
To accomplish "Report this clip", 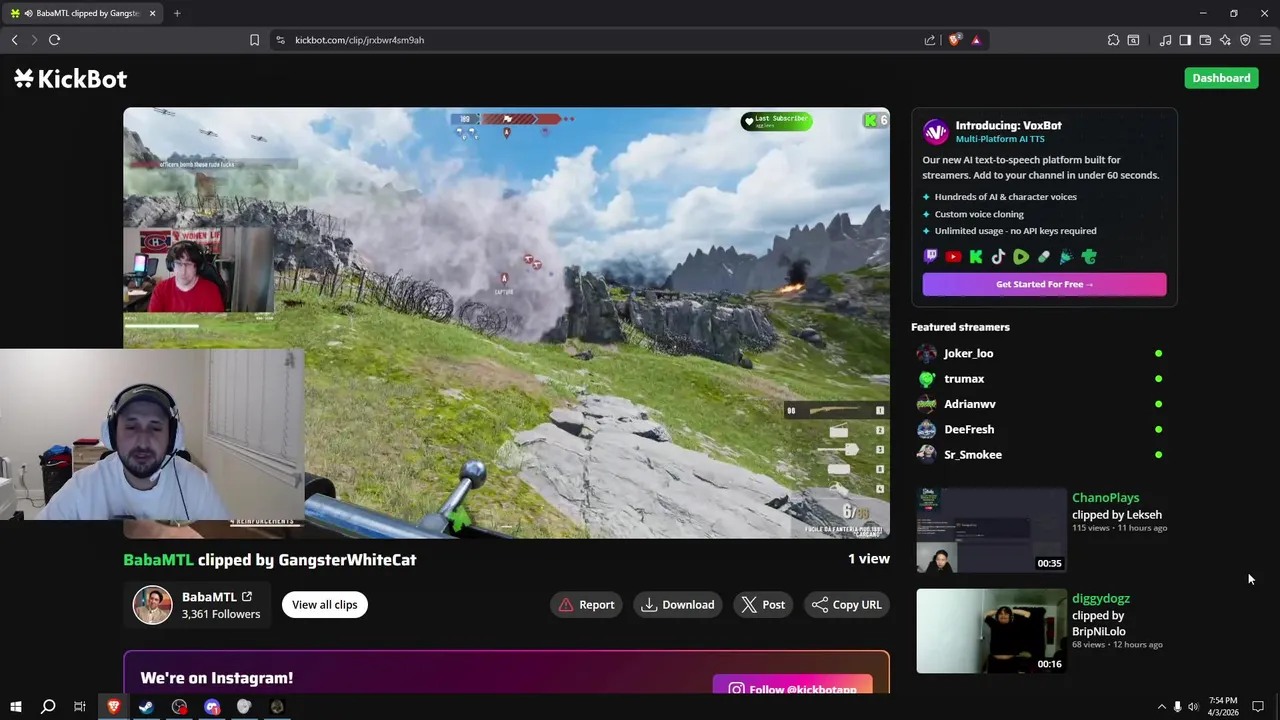I will 586,605.
